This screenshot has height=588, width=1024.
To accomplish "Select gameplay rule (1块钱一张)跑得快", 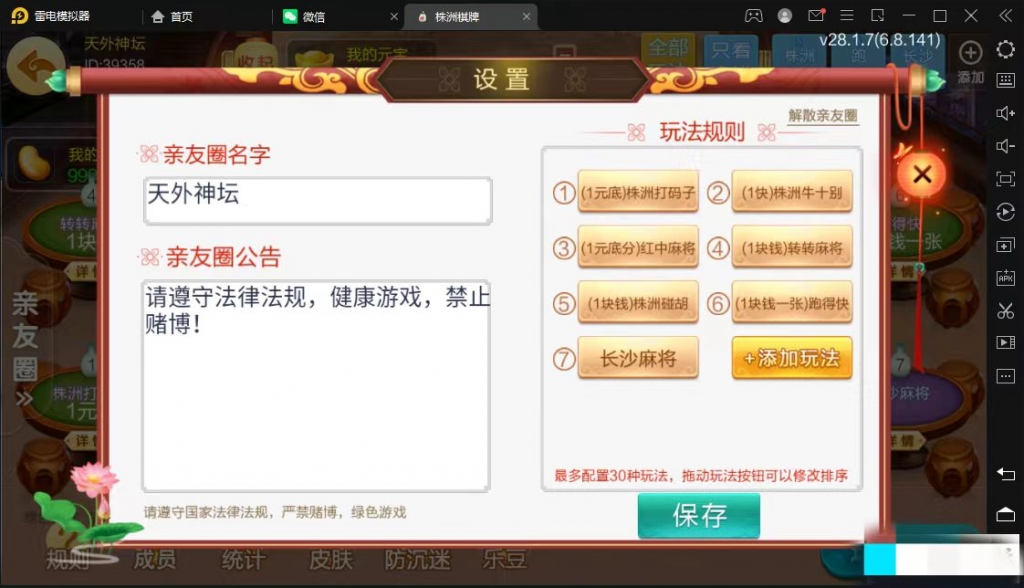I will click(x=792, y=302).
